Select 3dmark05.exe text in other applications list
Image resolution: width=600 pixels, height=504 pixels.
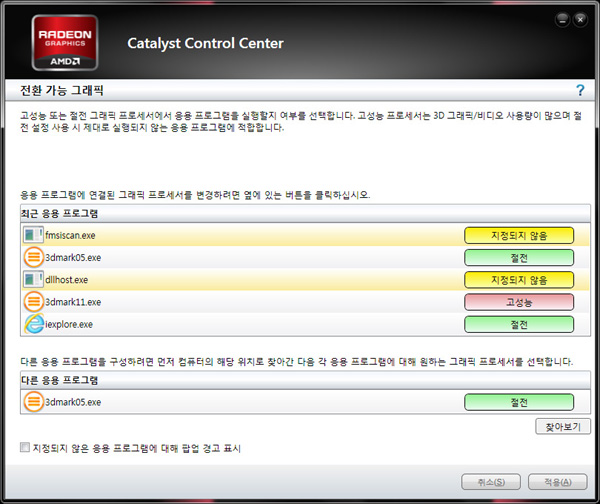[x=73, y=402]
